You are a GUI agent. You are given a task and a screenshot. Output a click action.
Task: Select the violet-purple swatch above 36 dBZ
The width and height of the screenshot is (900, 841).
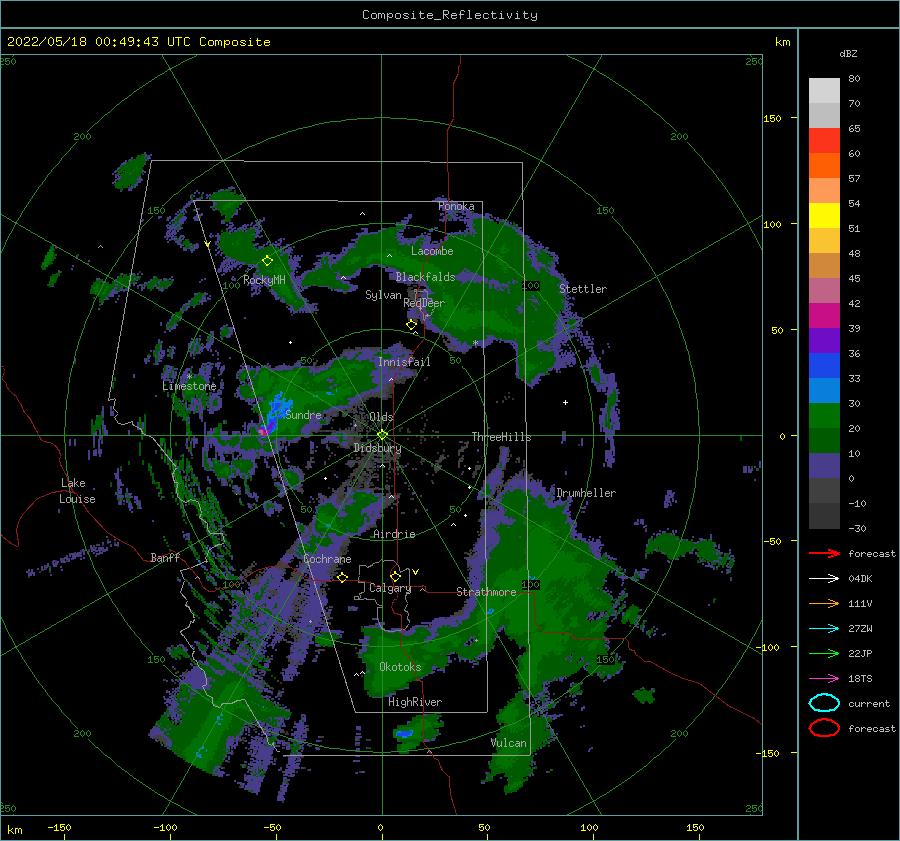pos(824,340)
